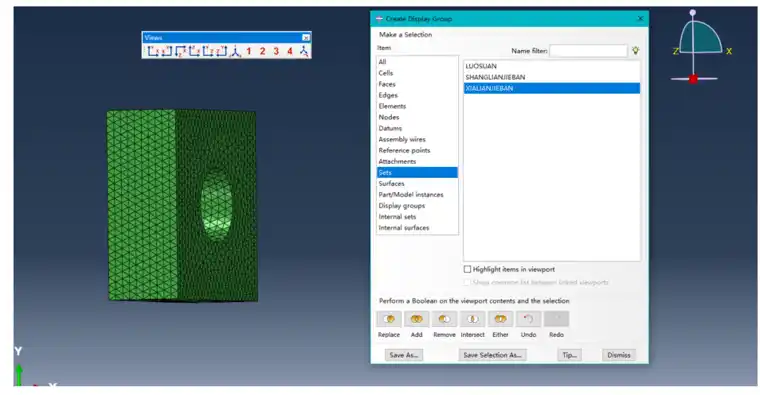760x395 pixels.
Task: Select Internal sets in the Item list
Action: pos(417,217)
